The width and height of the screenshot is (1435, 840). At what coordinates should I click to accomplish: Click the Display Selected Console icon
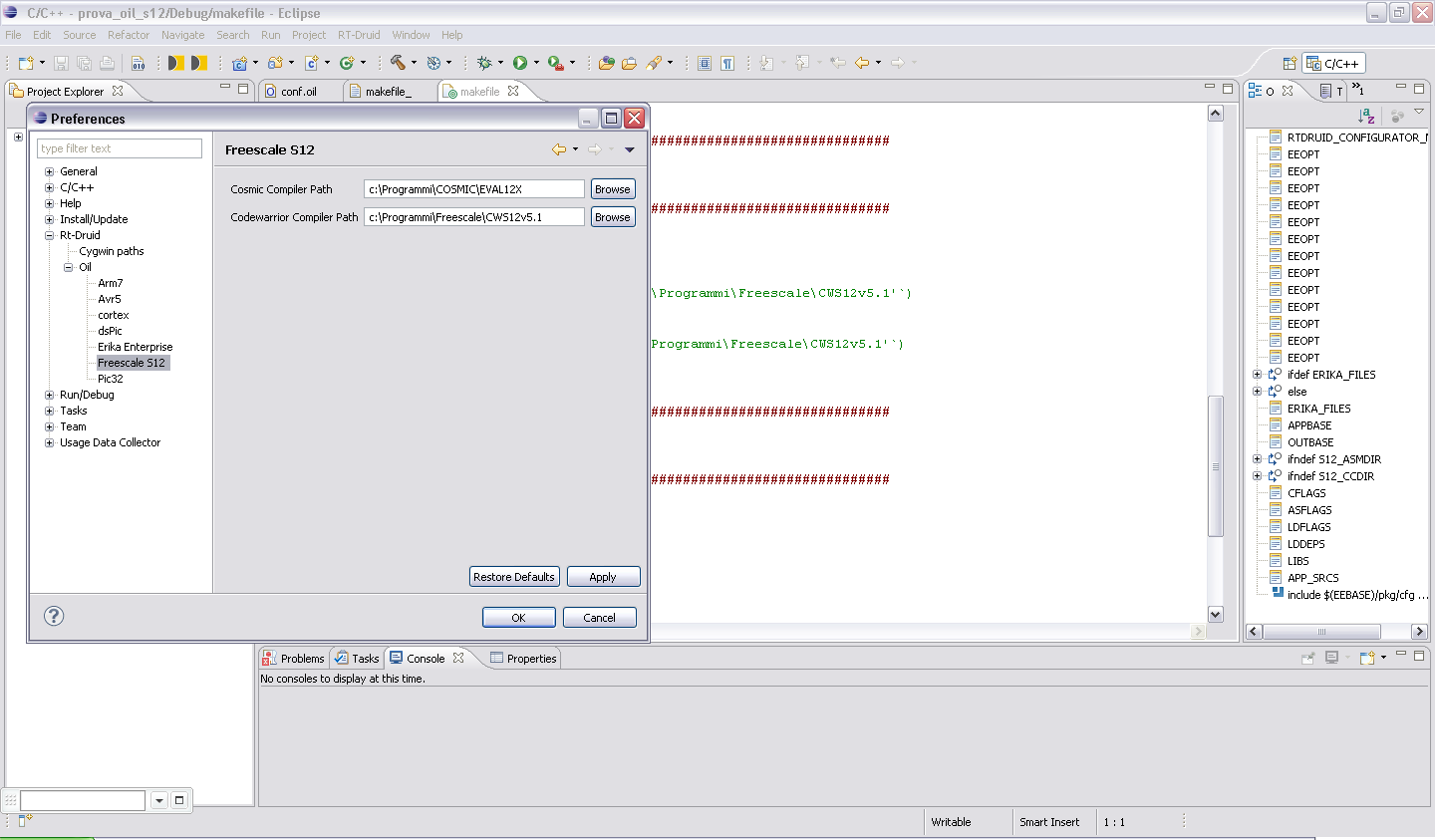pyautogui.click(x=1331, y=658)
